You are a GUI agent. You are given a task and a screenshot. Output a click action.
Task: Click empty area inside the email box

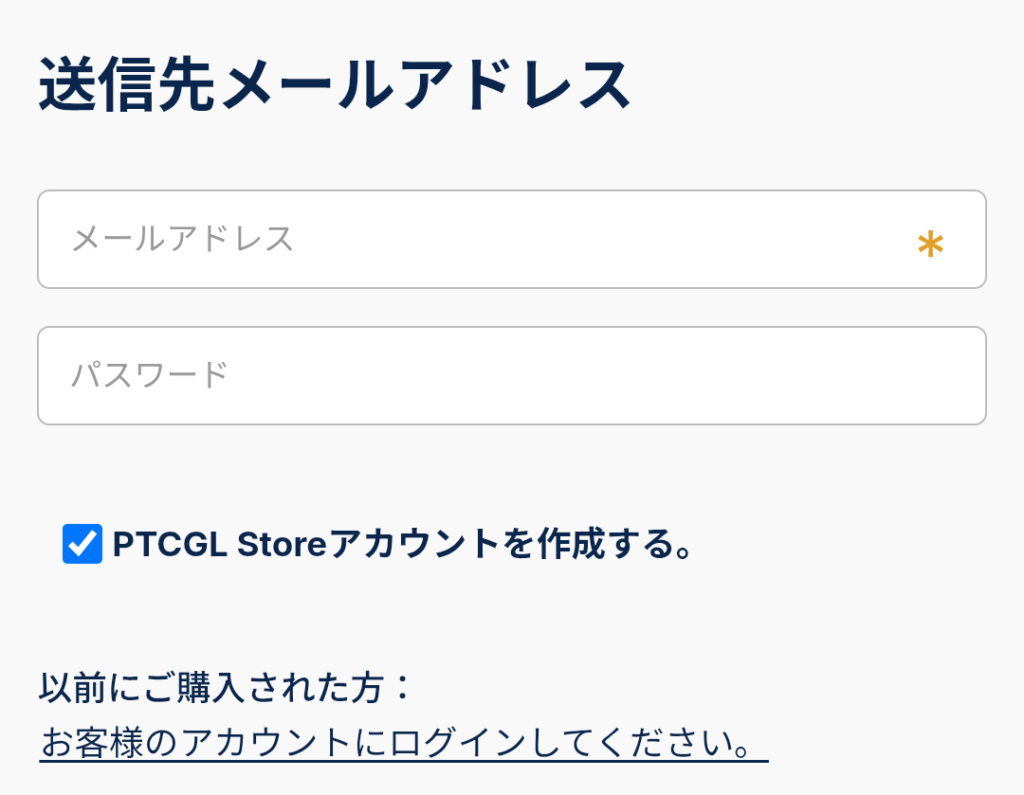click(x=600, y=239)
